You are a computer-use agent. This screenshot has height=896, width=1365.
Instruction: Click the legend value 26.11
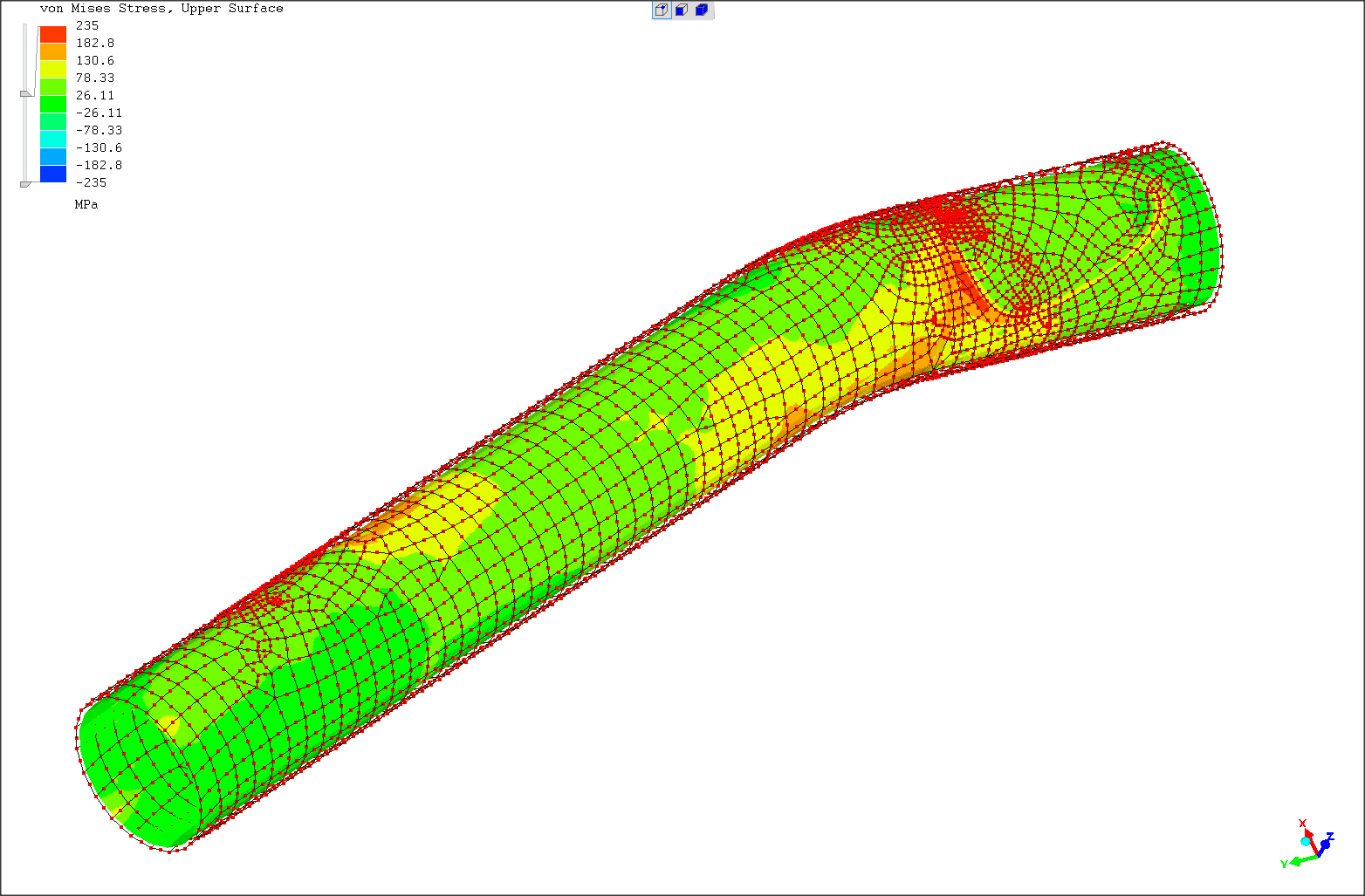point(95,95)
